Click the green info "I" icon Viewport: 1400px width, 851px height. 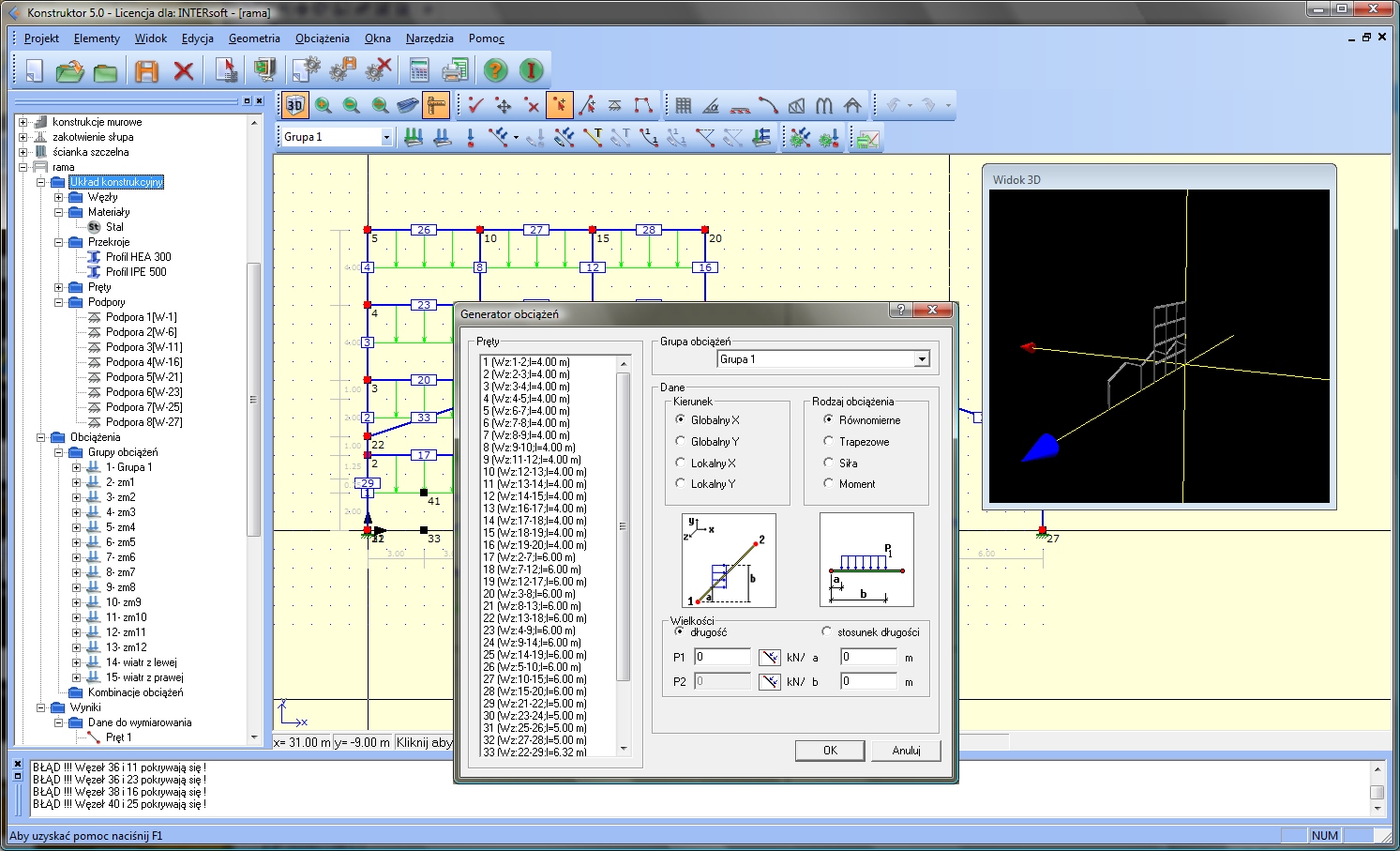click(531, 70)
